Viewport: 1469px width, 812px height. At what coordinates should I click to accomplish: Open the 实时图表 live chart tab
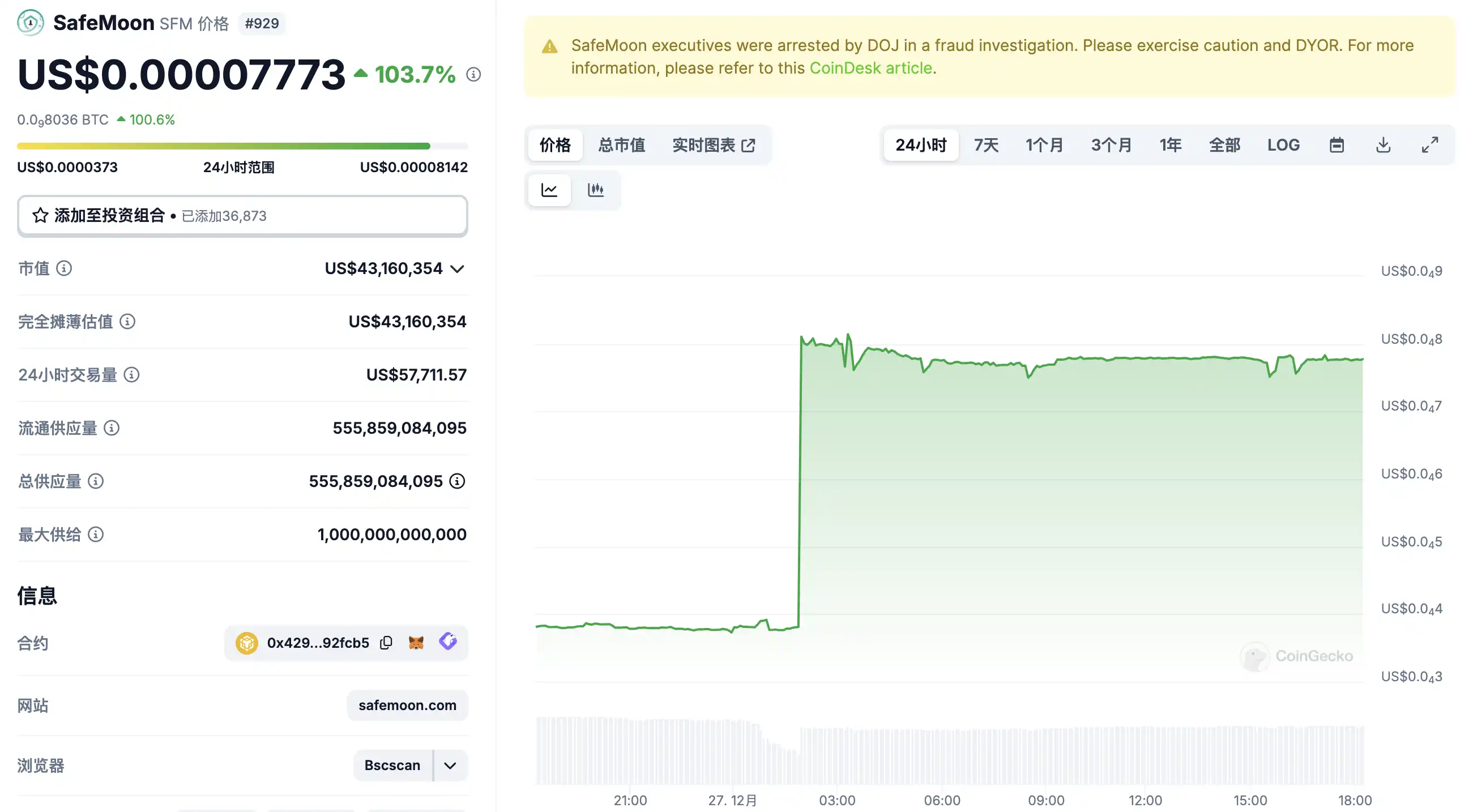click(714, 145)
